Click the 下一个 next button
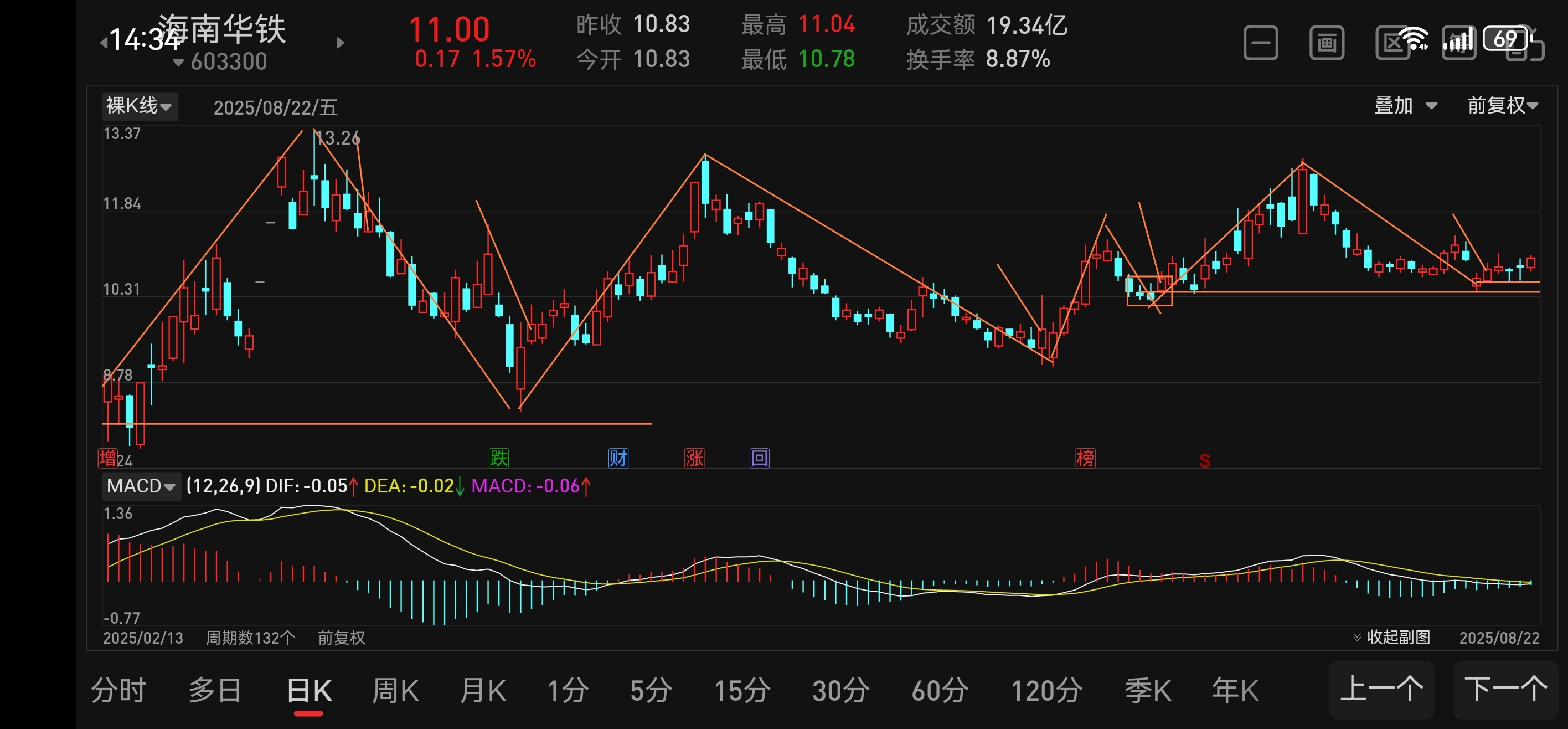Image resolution: width=1568 pixels, height=729 pixels. [x=1505, y=690]
